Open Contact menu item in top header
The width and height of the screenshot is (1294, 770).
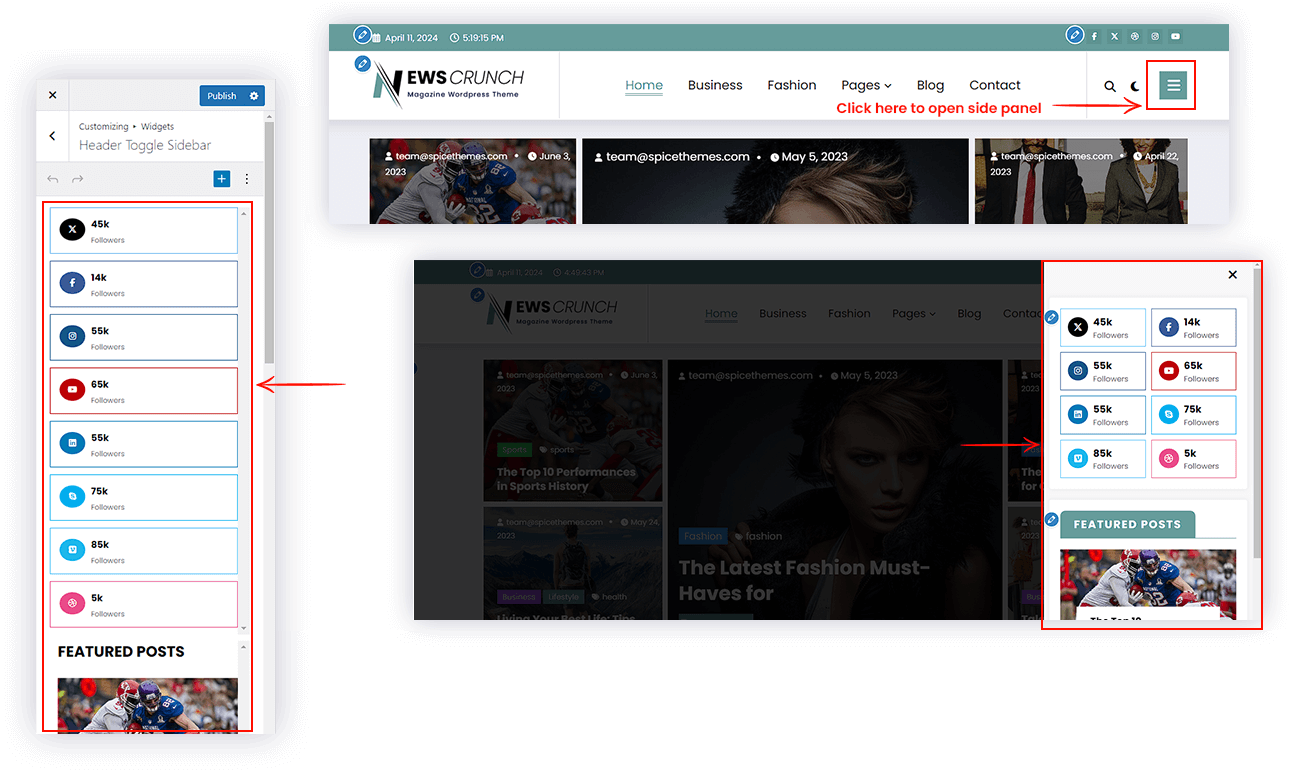pyautogui.click(x=995, y=85)
